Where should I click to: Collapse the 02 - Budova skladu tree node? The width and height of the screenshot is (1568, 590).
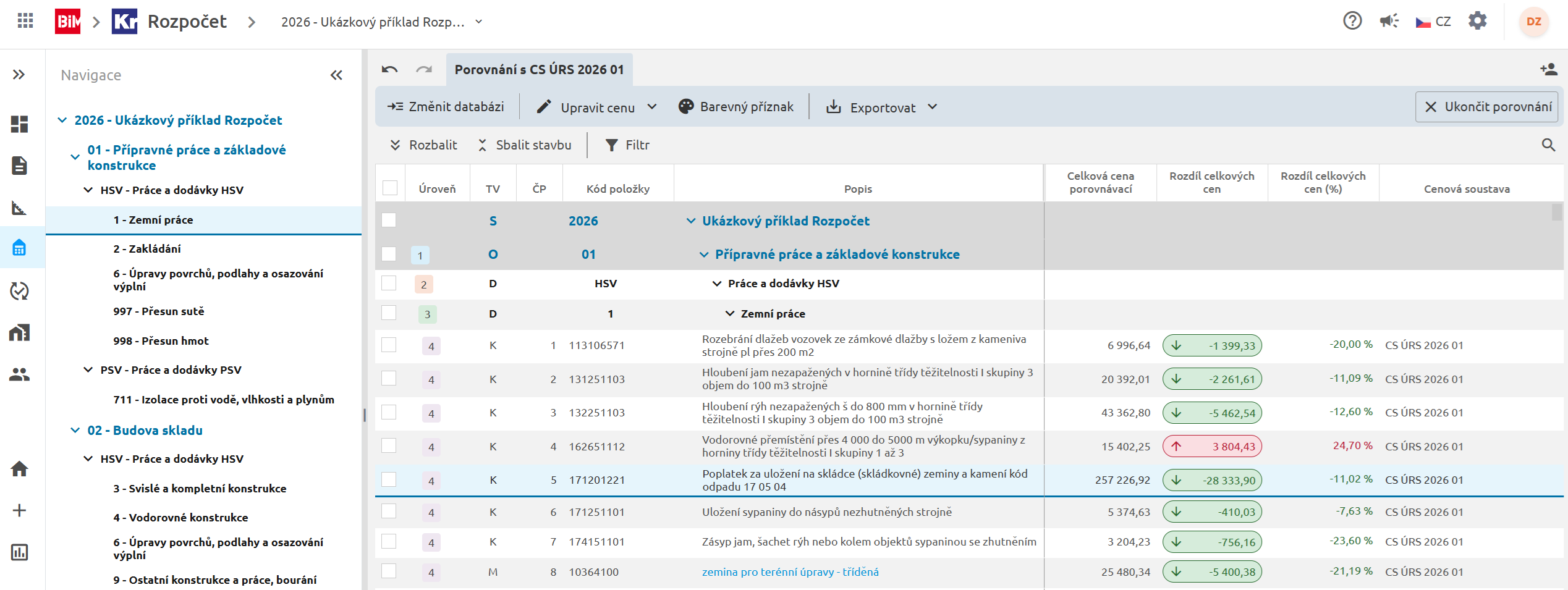[x=75, y=430]
